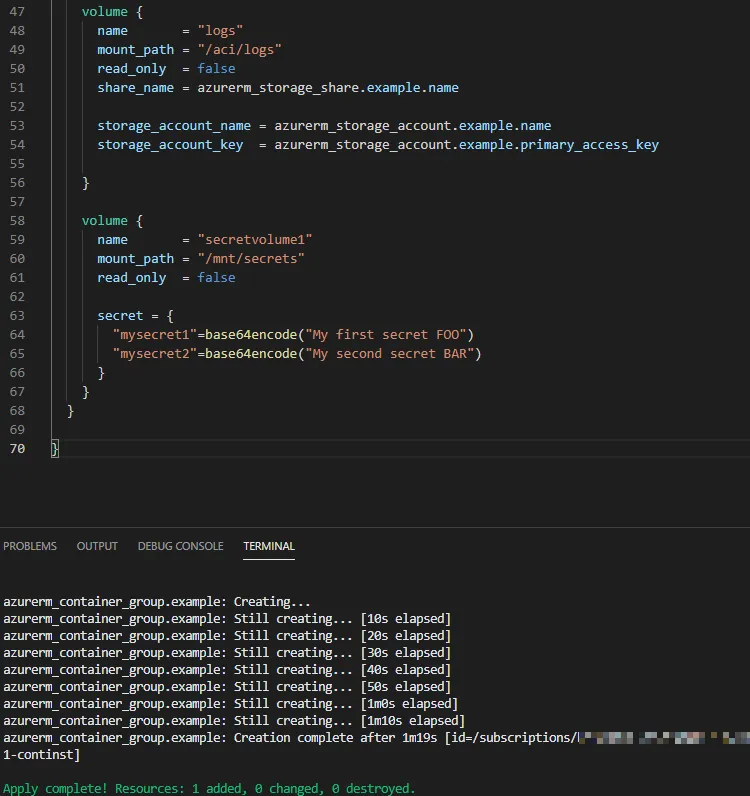The image size is (750, 796).
Task: Click "mysecret2" key on line 65
Action: tap(155, 354)
